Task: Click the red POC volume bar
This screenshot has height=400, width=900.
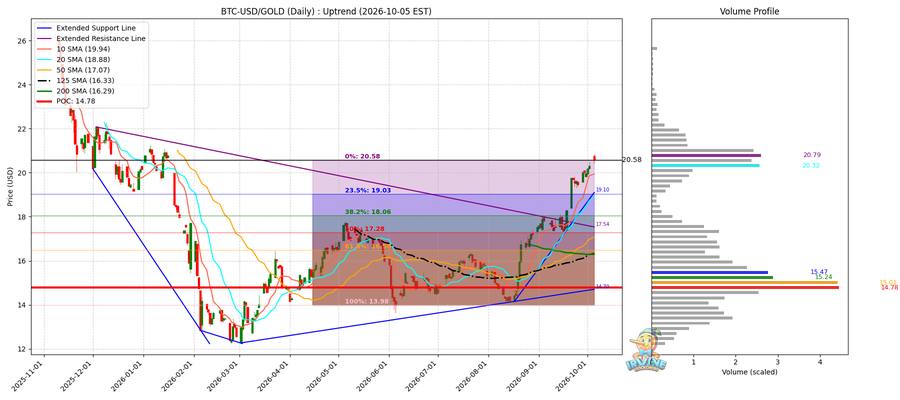Action: 746,287
